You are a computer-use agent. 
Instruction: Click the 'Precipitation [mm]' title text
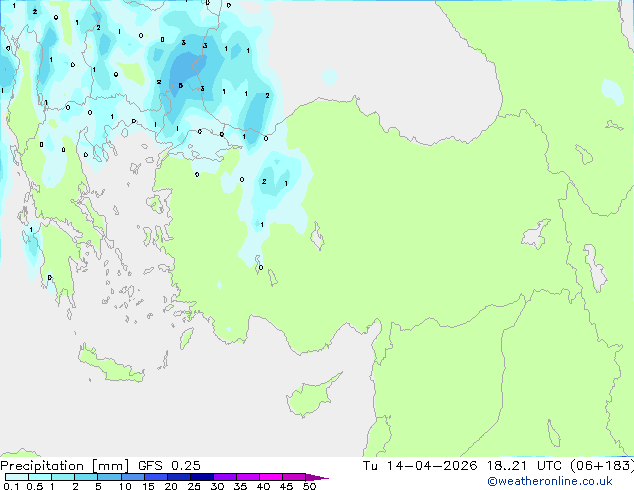click(64, 466)
